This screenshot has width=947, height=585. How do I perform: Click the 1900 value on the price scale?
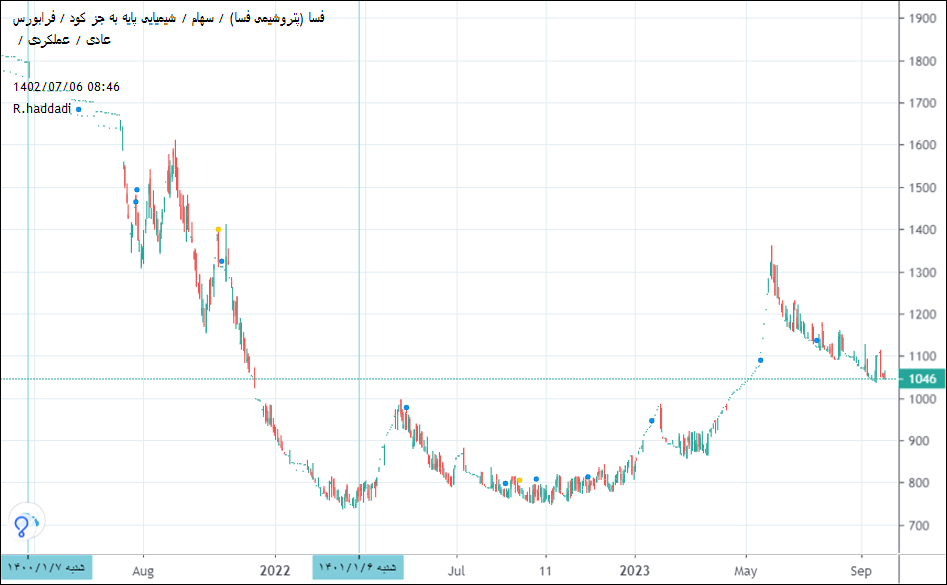(921, 19)
